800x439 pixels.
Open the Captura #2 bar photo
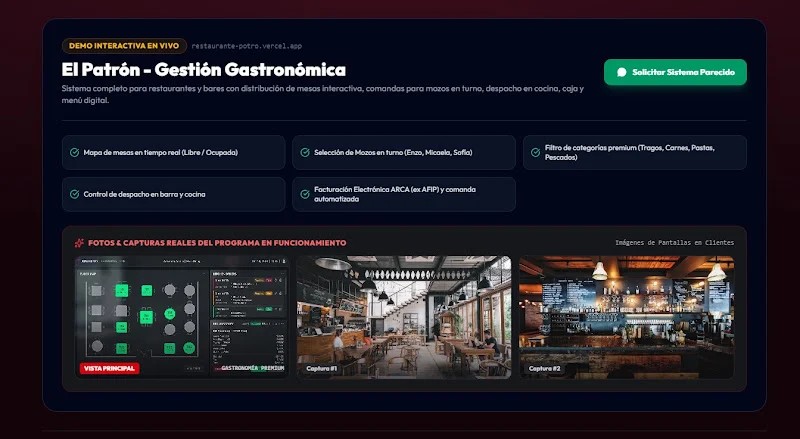[627, 317]
